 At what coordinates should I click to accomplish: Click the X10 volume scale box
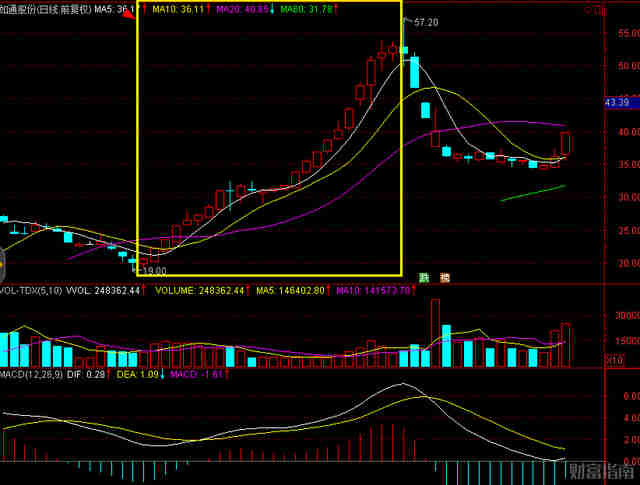point(614,360)
